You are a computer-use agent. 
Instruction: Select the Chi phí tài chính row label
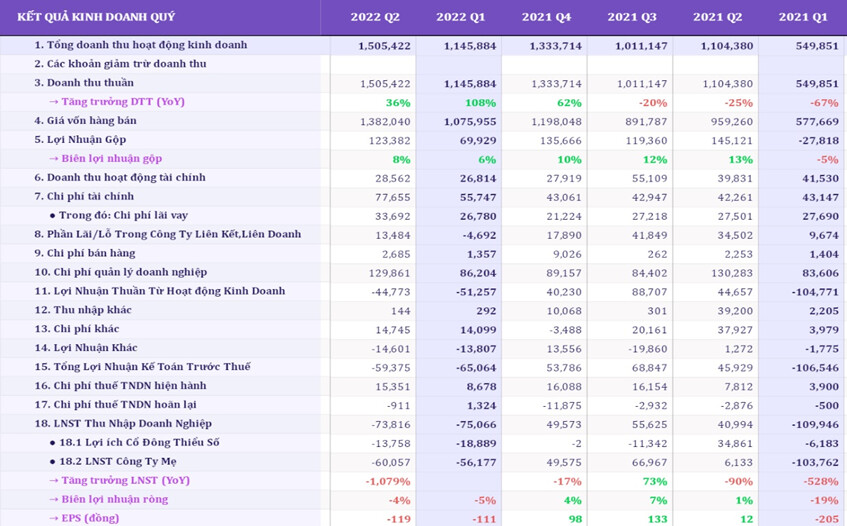(x=88, y=196)
